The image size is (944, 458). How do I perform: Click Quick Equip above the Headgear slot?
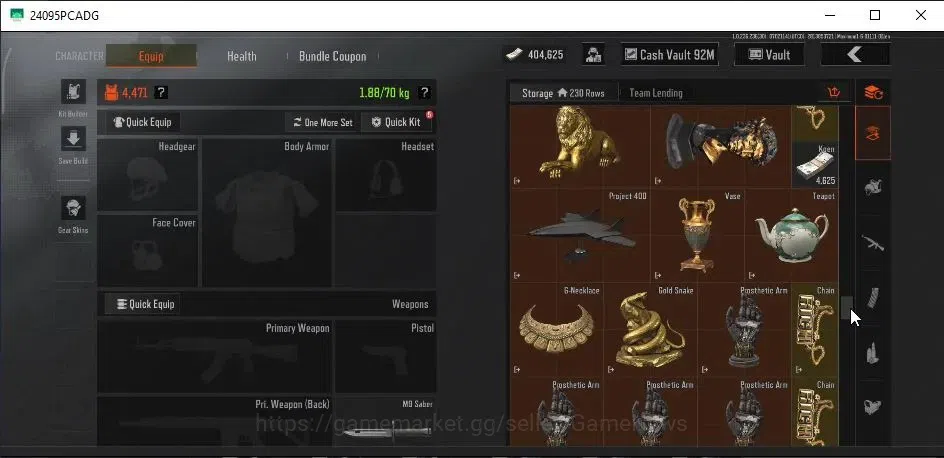pyautogui.click(x=143, y=122)
